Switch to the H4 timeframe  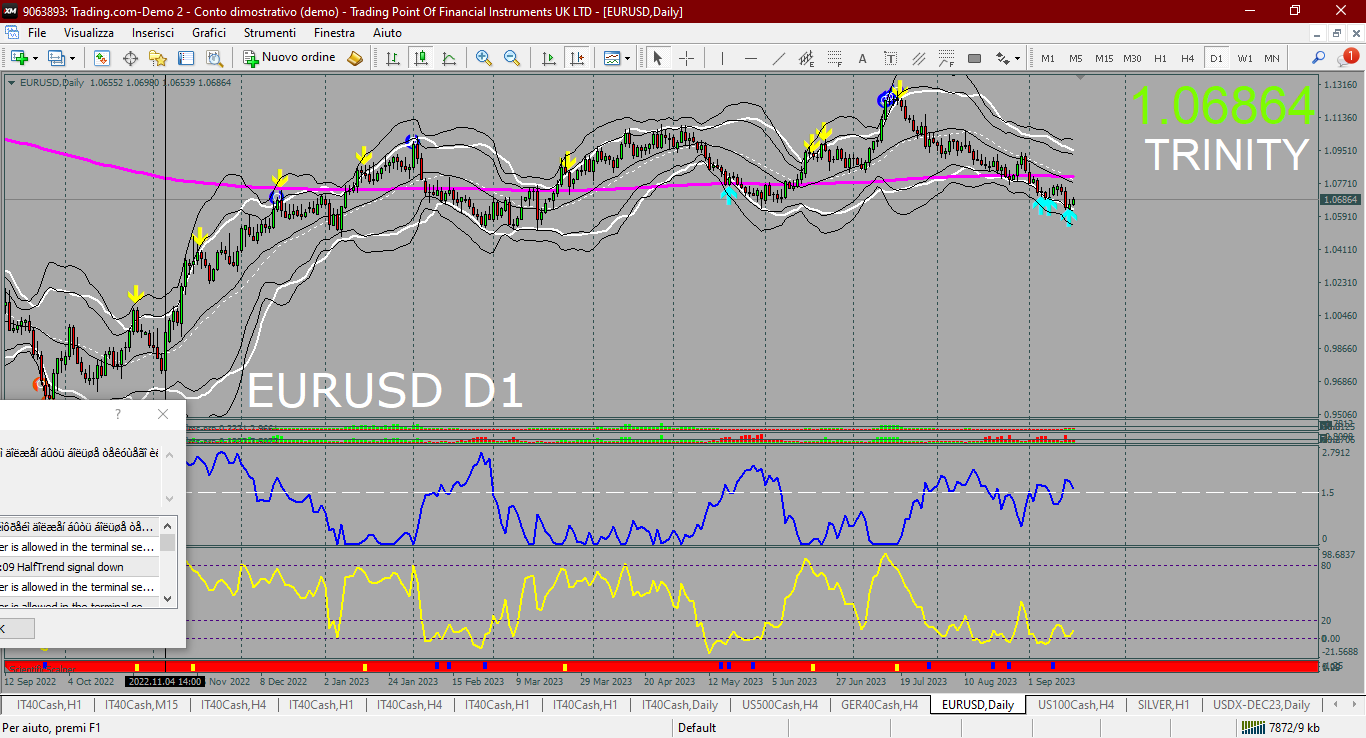(1187, 58)
